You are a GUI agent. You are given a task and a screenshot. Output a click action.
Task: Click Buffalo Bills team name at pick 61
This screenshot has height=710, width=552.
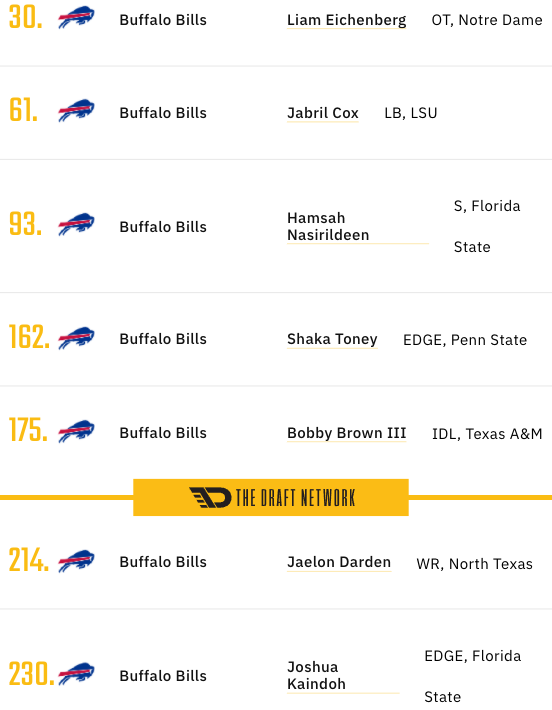163,113
